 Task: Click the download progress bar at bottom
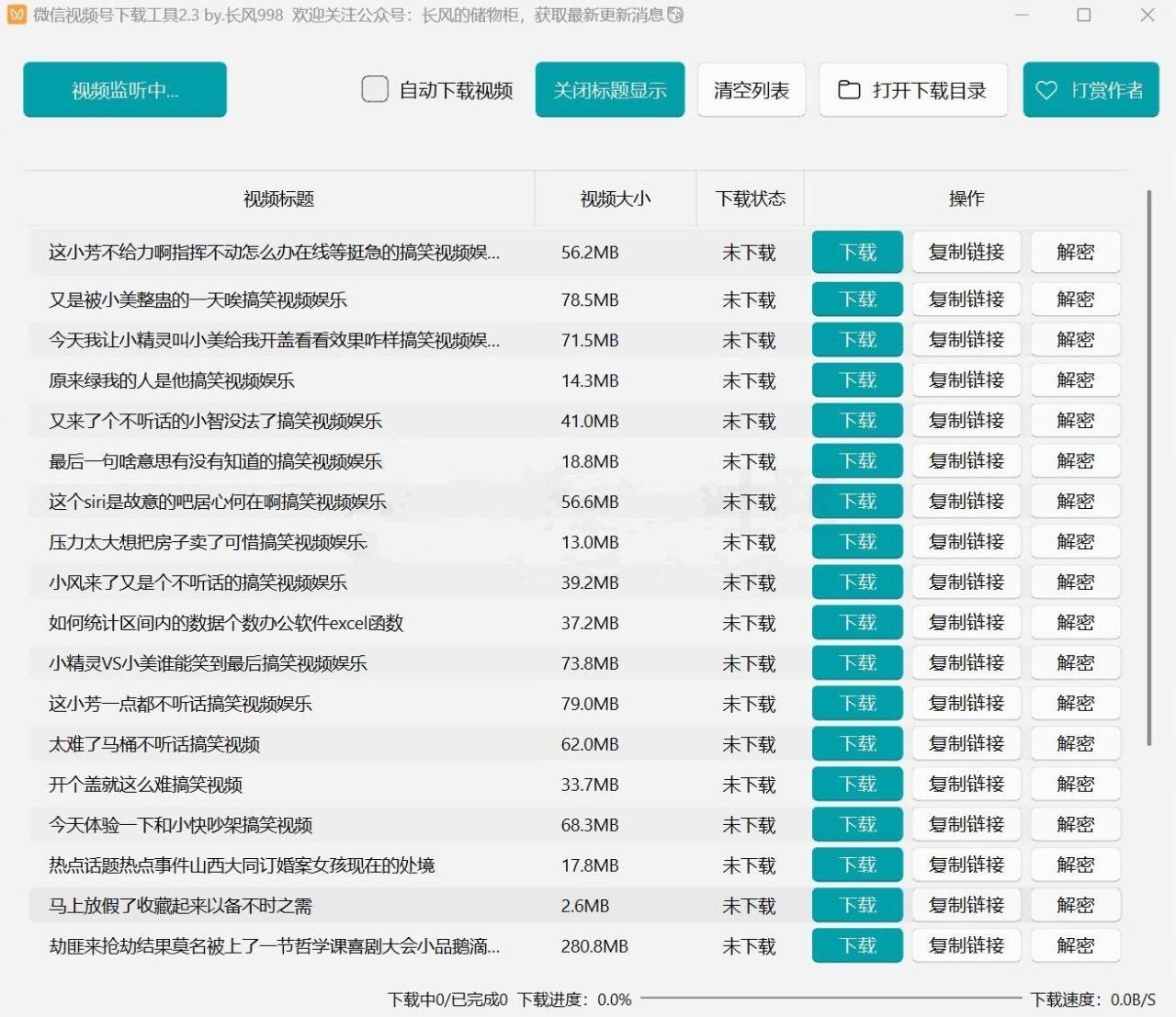tap(831, 998)
